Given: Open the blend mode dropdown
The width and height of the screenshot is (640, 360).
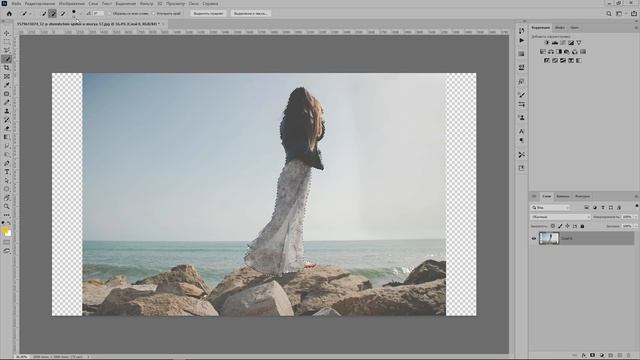Looking at the screenshot, I should click(560, 217).
